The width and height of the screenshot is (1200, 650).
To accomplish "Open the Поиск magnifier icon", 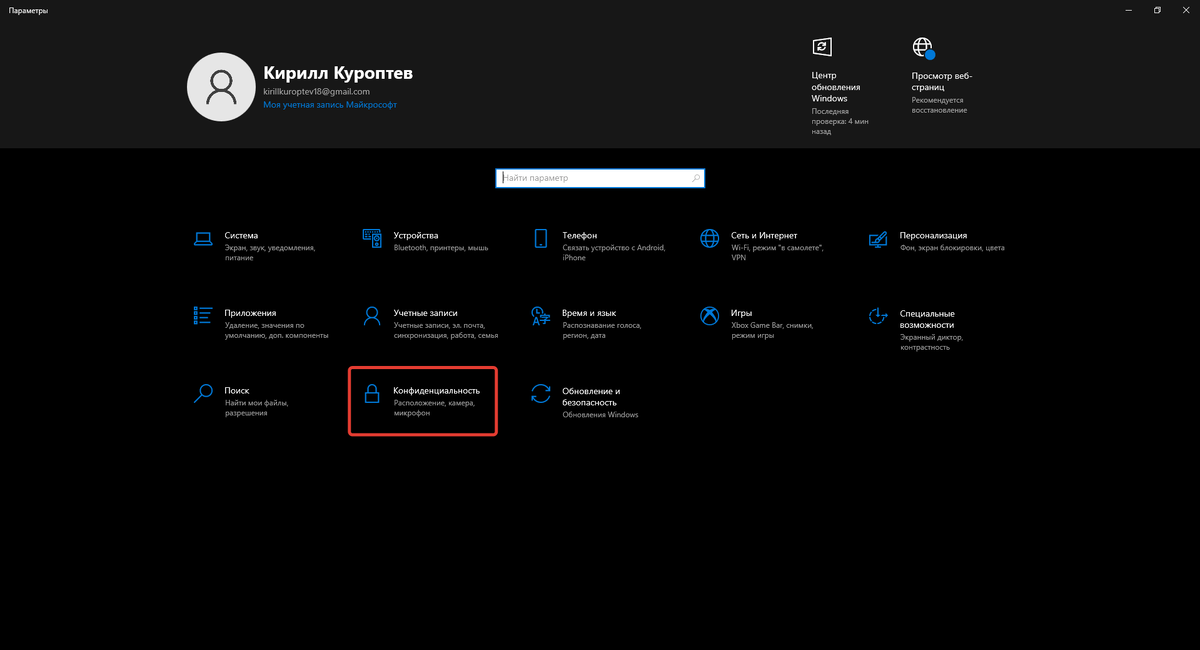I will (203, 393).
